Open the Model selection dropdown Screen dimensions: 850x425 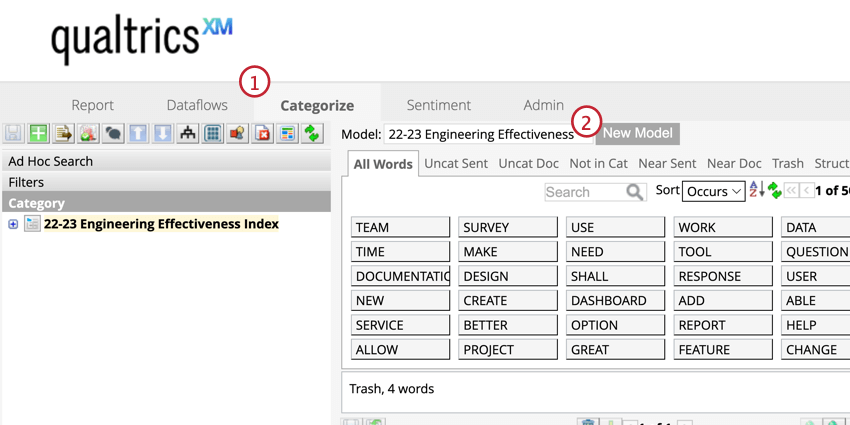click(486, 133)
